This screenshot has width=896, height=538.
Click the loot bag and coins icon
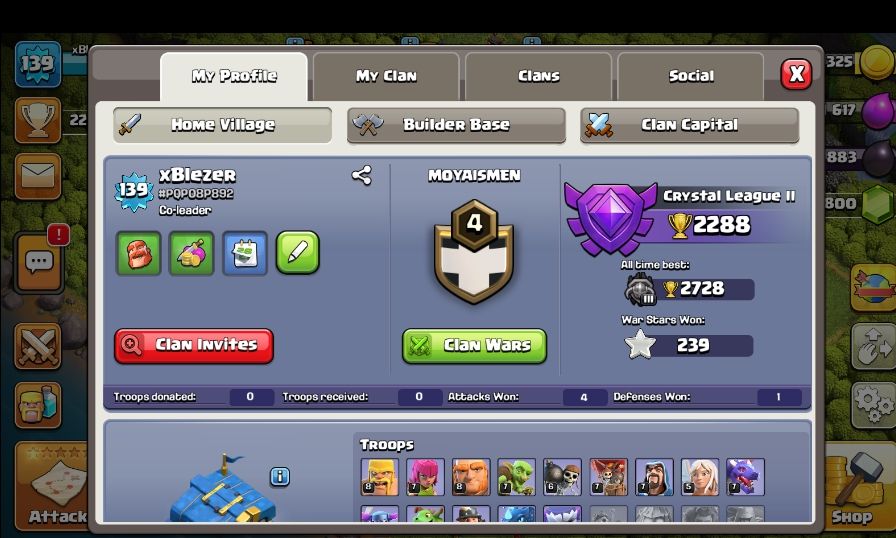[x=191, y=253]
